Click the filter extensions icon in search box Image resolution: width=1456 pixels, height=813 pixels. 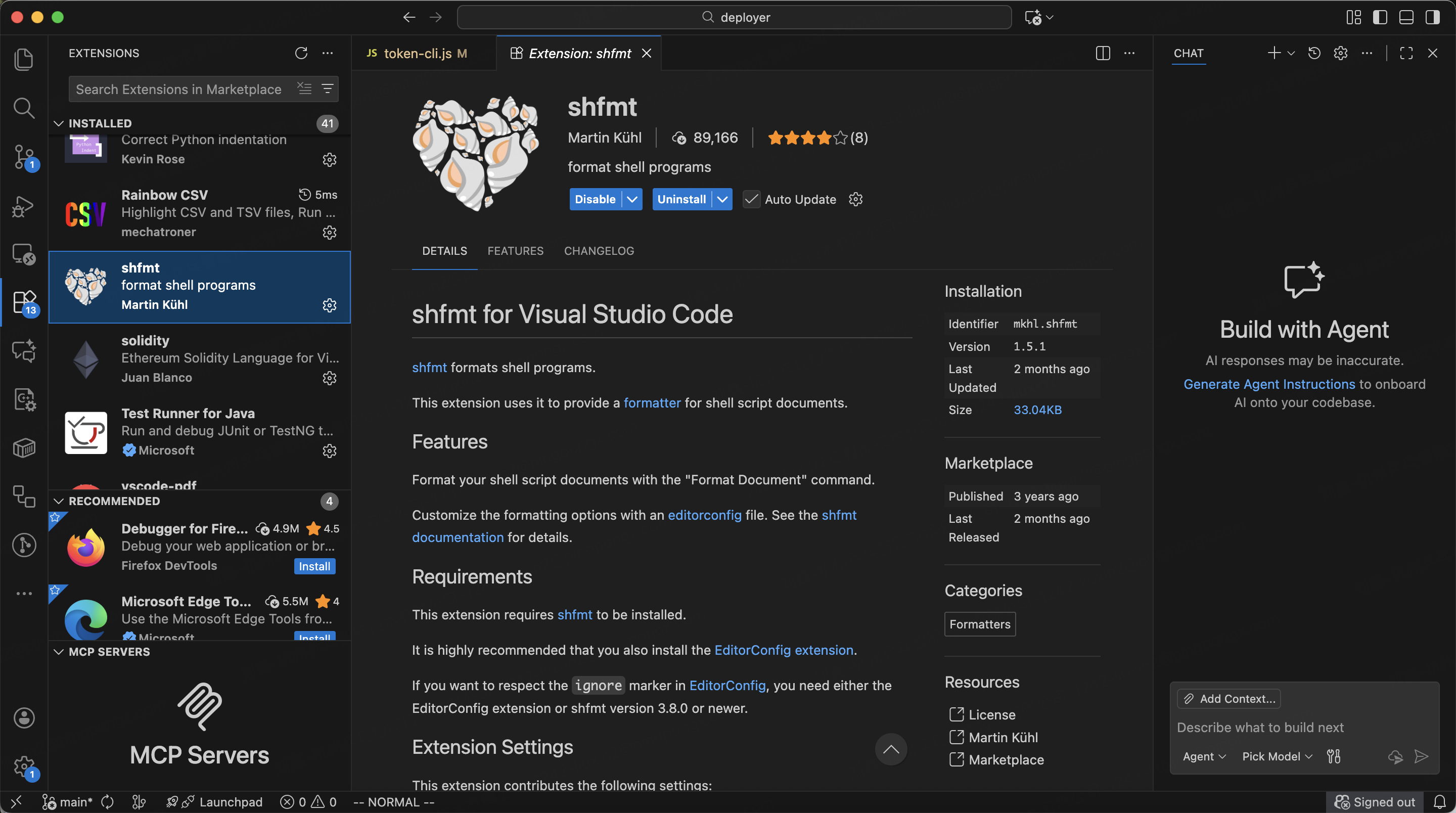point(327,89)
